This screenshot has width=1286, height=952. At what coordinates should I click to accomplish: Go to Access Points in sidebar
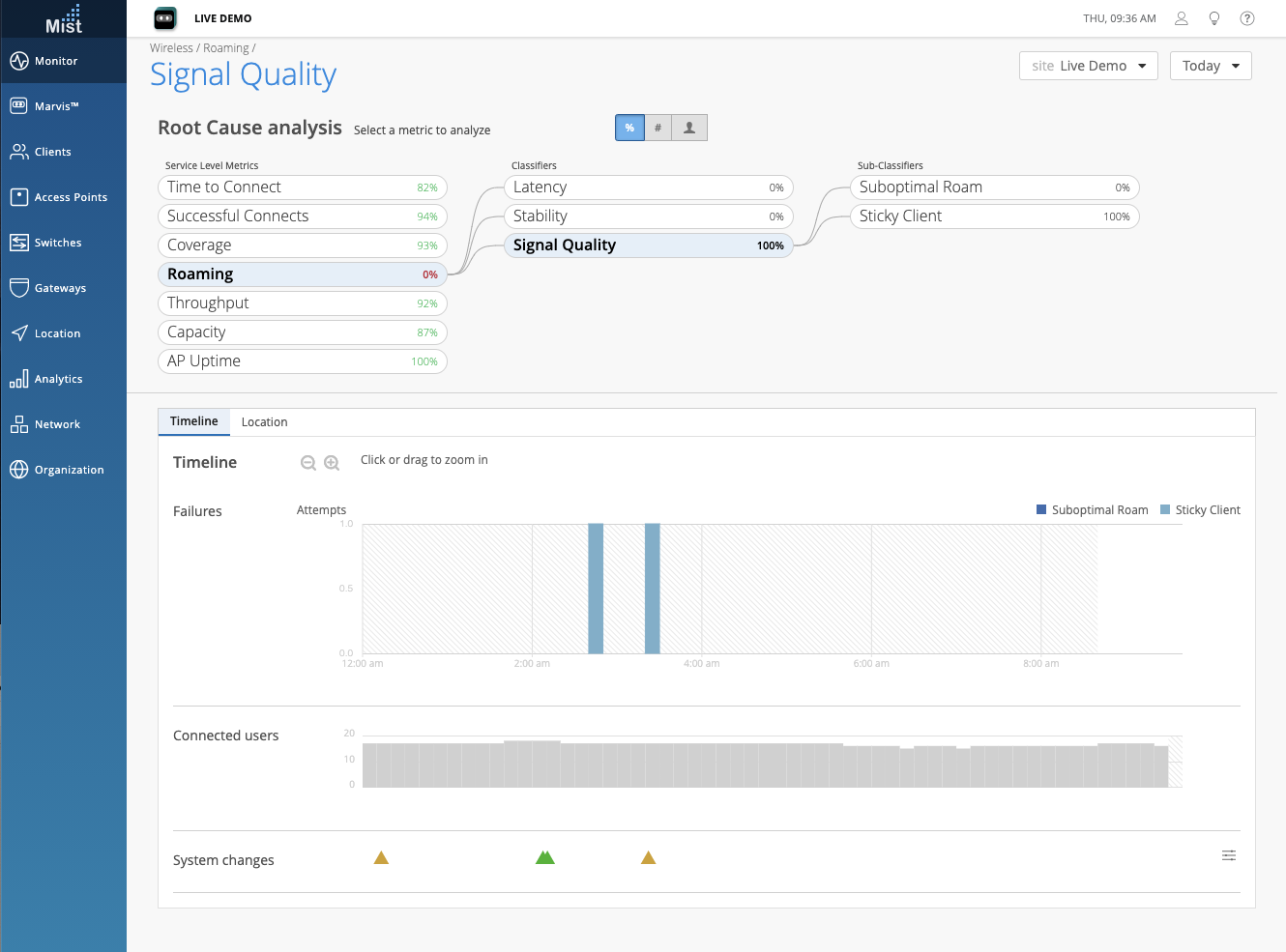tap(70, 197)
